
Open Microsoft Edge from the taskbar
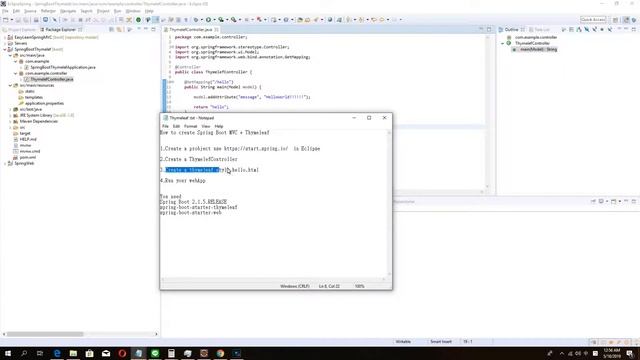point(57,353)
